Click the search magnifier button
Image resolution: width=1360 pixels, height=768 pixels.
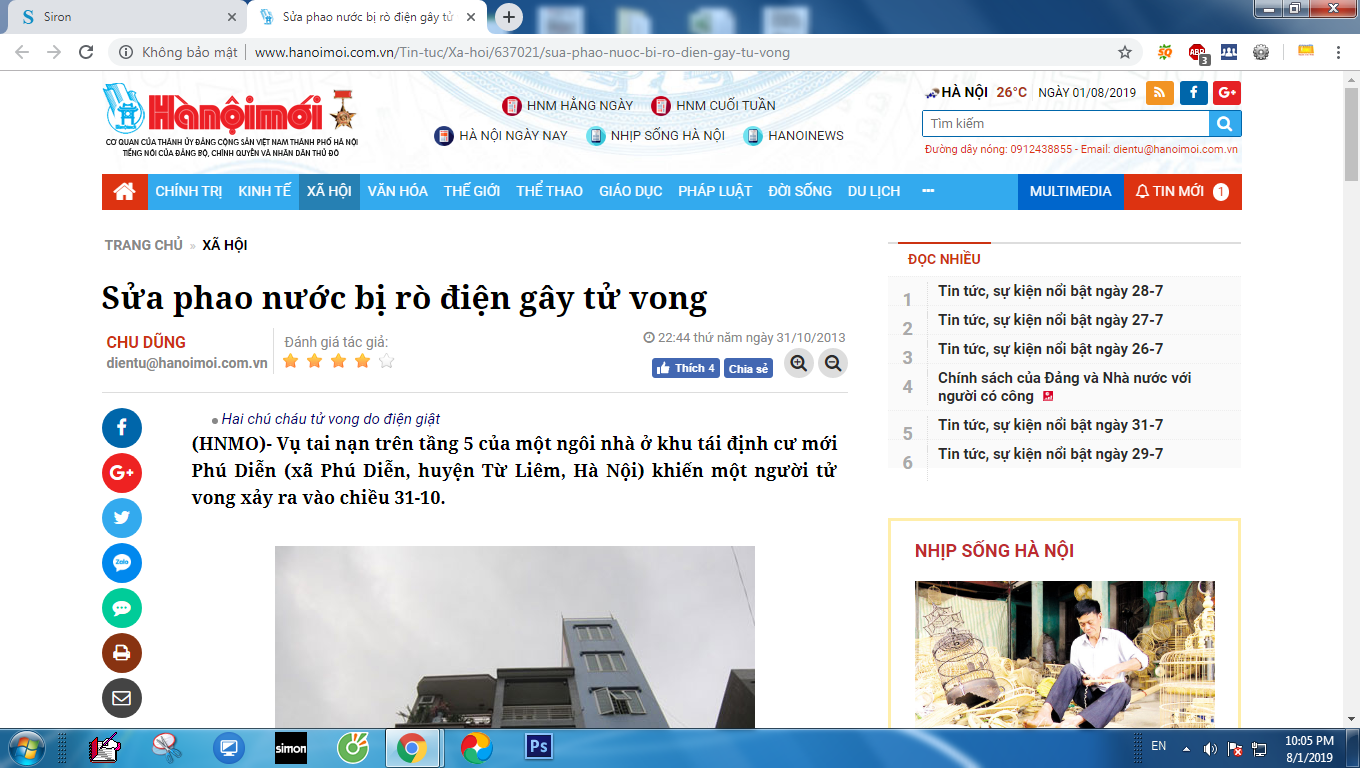pos(1225,124)
